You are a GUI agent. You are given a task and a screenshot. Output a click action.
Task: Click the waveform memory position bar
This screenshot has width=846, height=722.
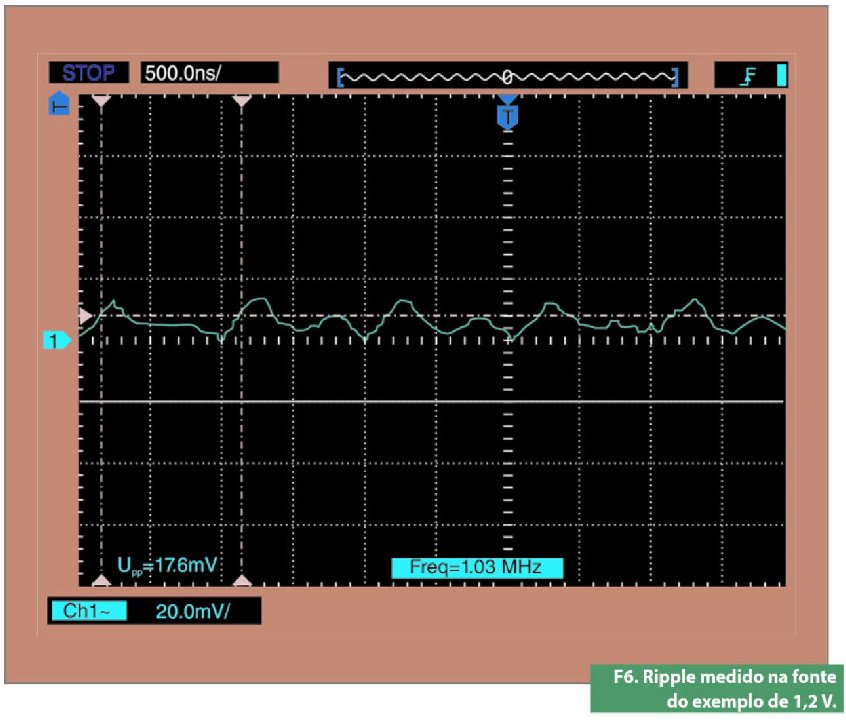pos(508,76)
